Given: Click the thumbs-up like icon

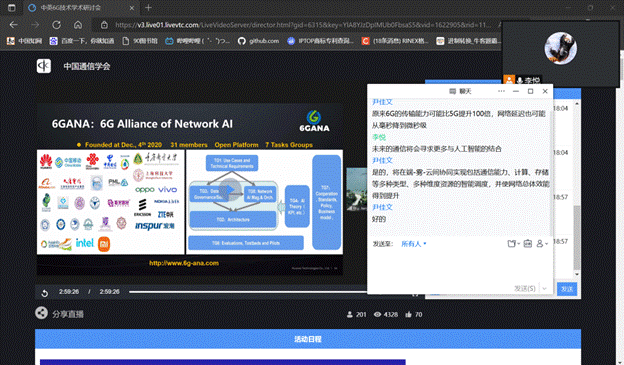Looking at the screenshot, I should (408, 314).
